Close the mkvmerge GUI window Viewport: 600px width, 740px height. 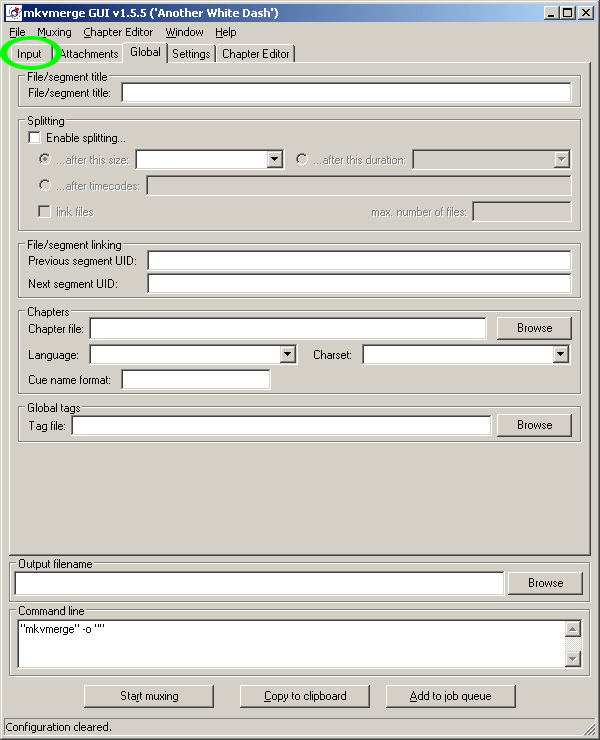pyautogui.click(x=586, y=13)
